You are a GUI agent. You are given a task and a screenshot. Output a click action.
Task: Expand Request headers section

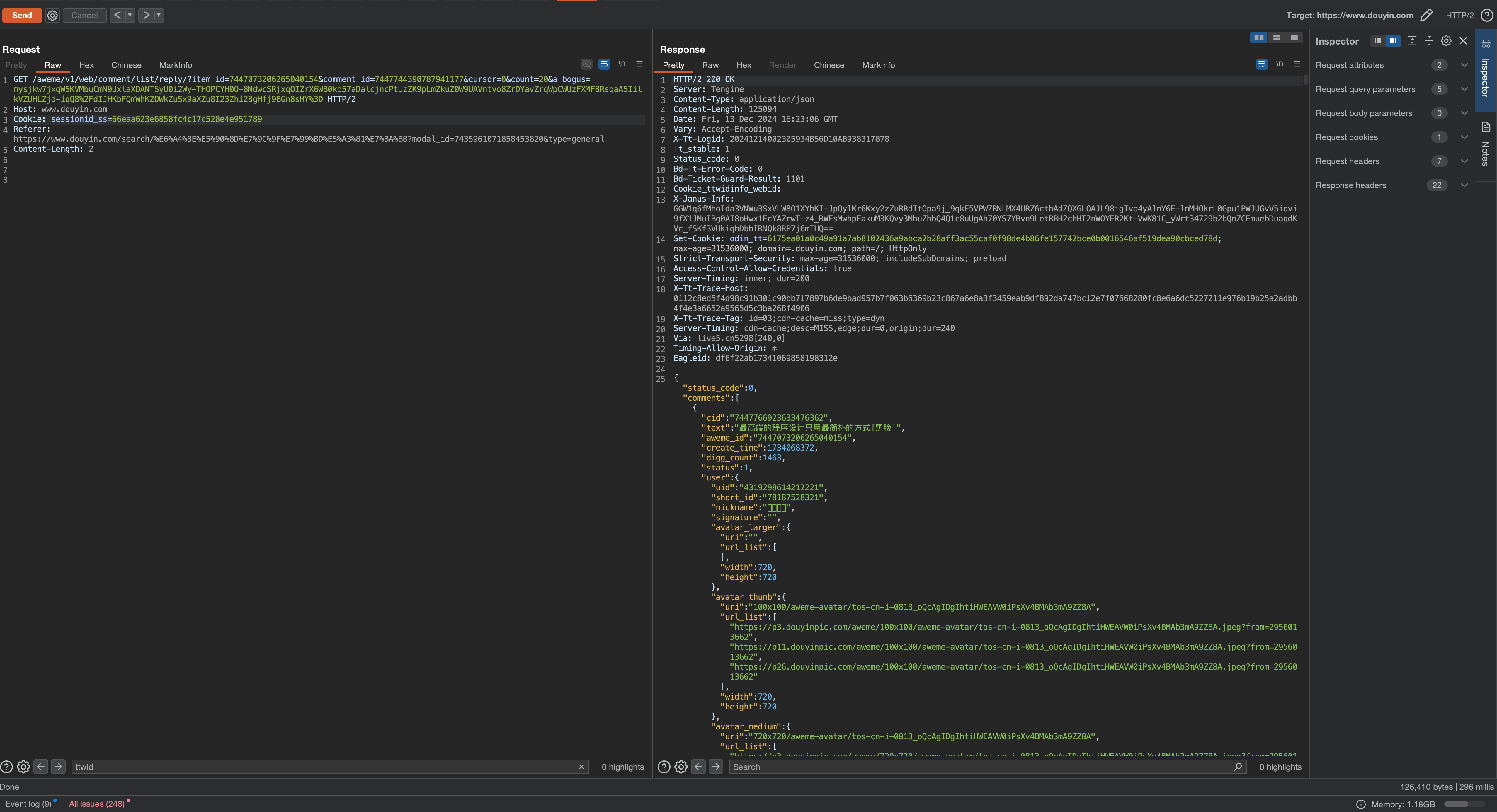coord(1392,161)
